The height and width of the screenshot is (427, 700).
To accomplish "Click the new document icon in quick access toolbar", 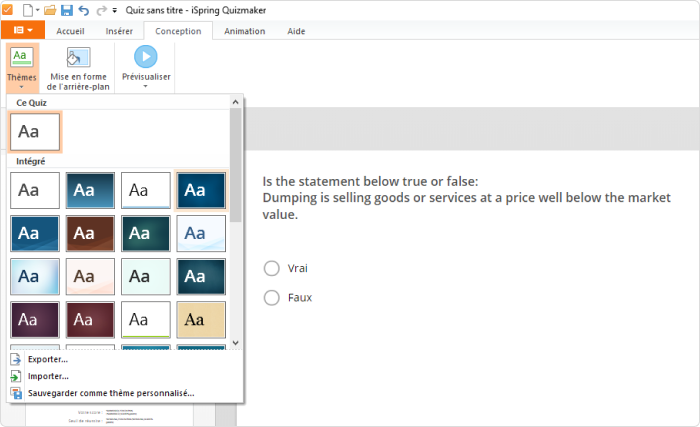I will tap(28, 10).
